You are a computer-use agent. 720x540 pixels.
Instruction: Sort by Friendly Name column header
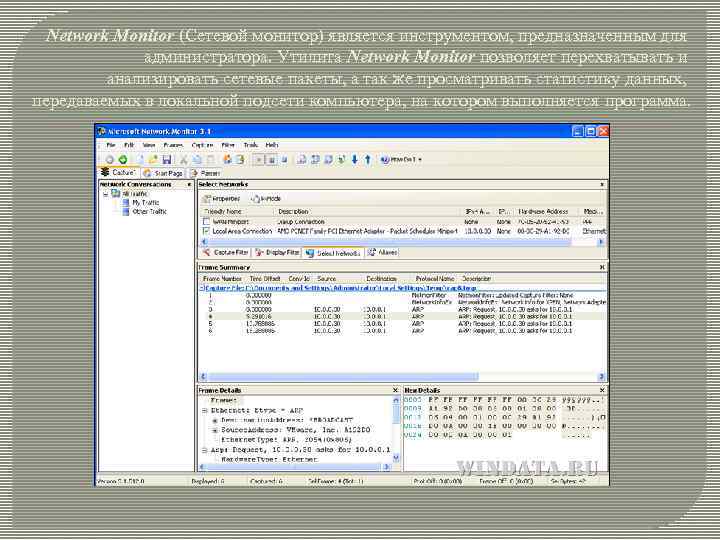click(x=239, y=211)
